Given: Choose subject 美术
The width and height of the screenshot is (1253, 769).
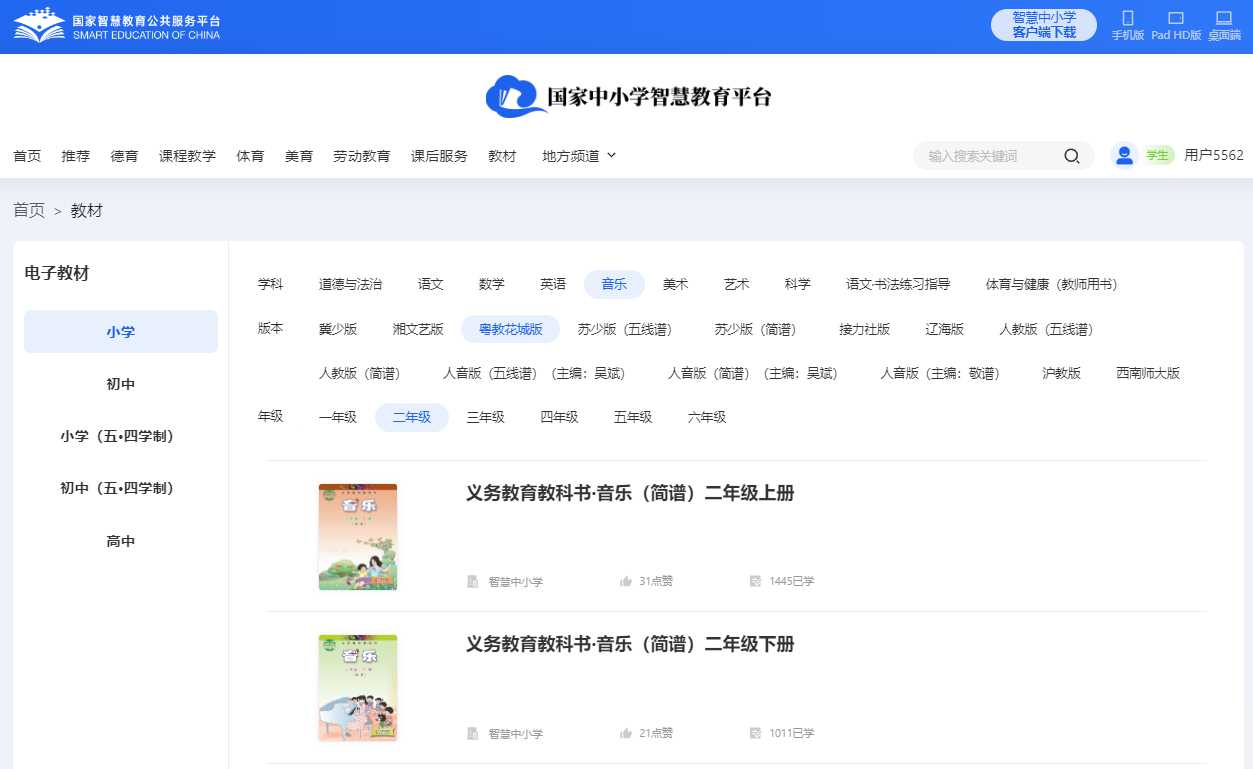Looking at the screenshot, I should click(676, 284).
